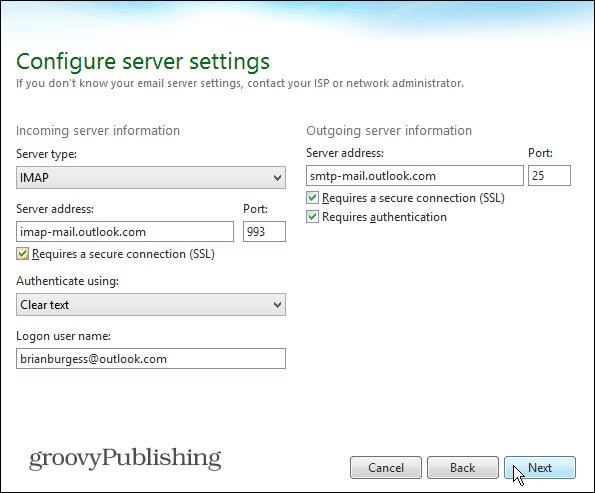
Task: Click the Configure server settings heading
Action: pyautogui.click(x=143, y=61)
